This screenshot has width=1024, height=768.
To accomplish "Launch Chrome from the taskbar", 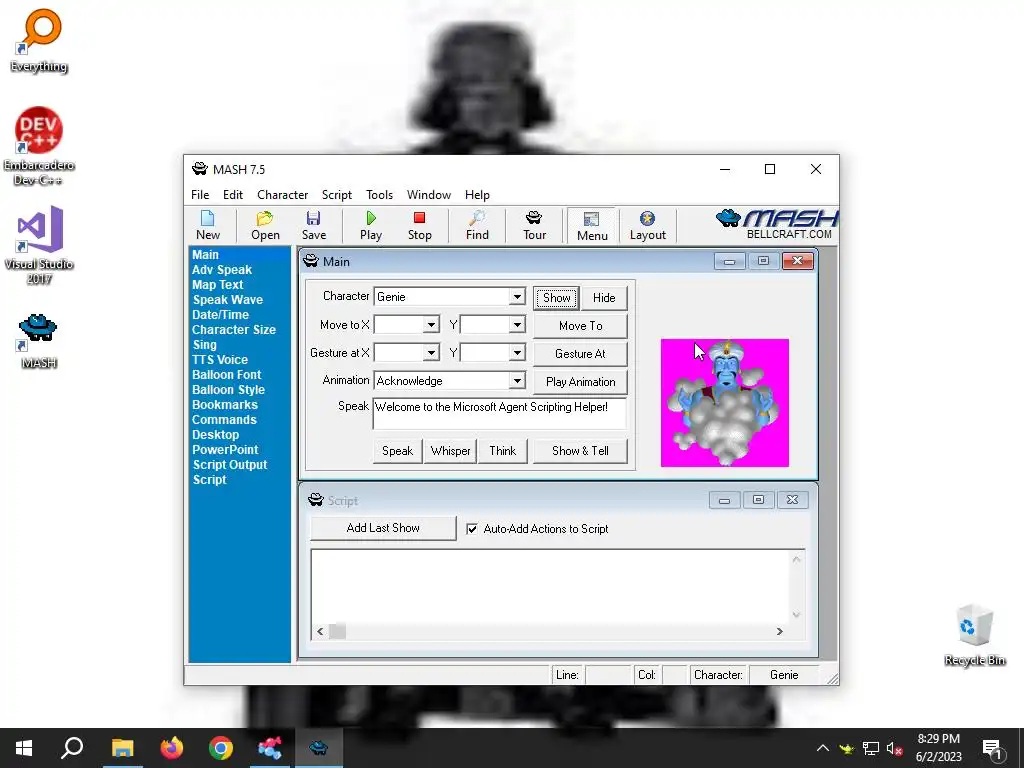I will pyautogui.click(x=221, y=748).
